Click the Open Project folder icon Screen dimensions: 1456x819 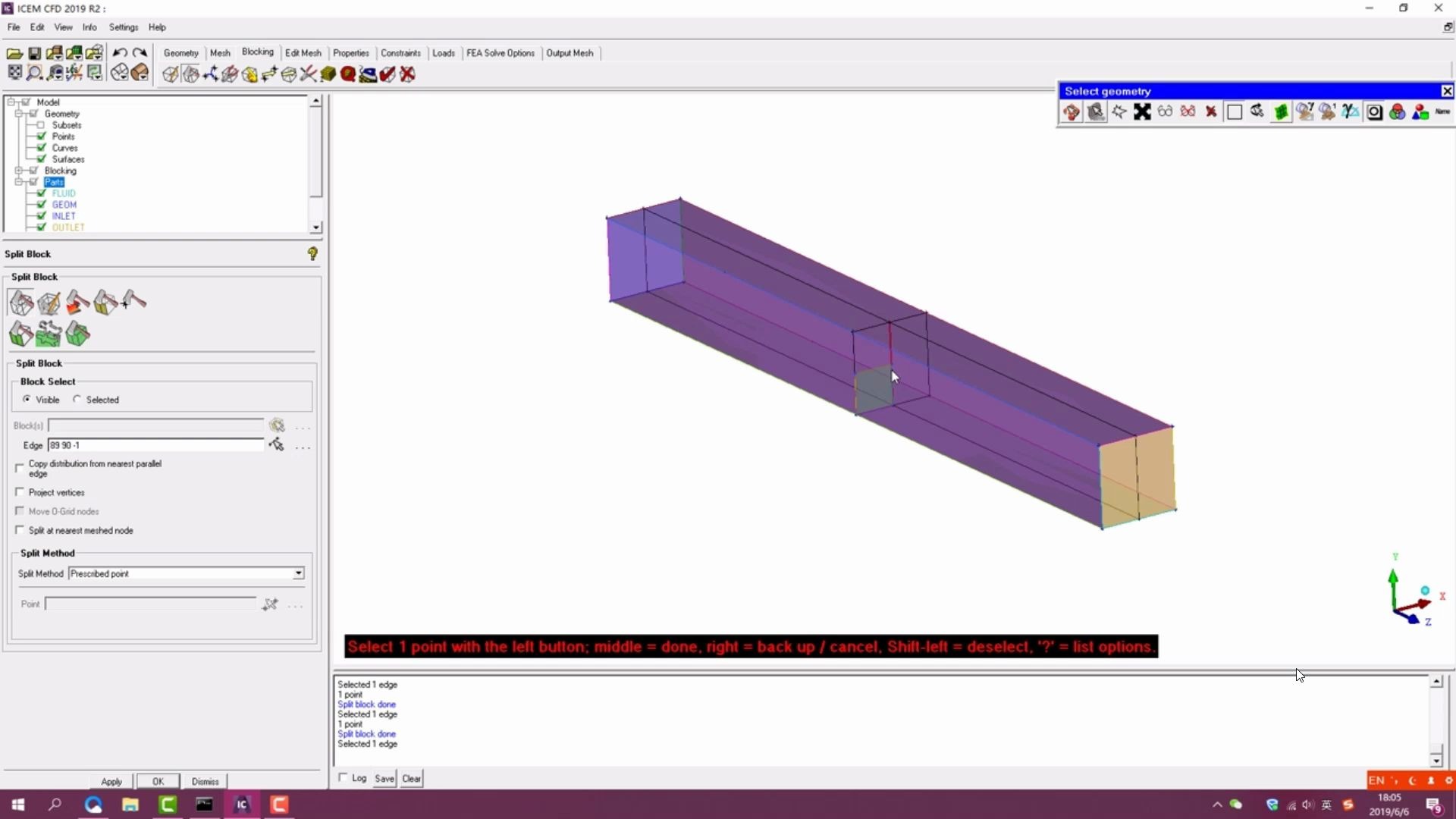click(14, 53)
